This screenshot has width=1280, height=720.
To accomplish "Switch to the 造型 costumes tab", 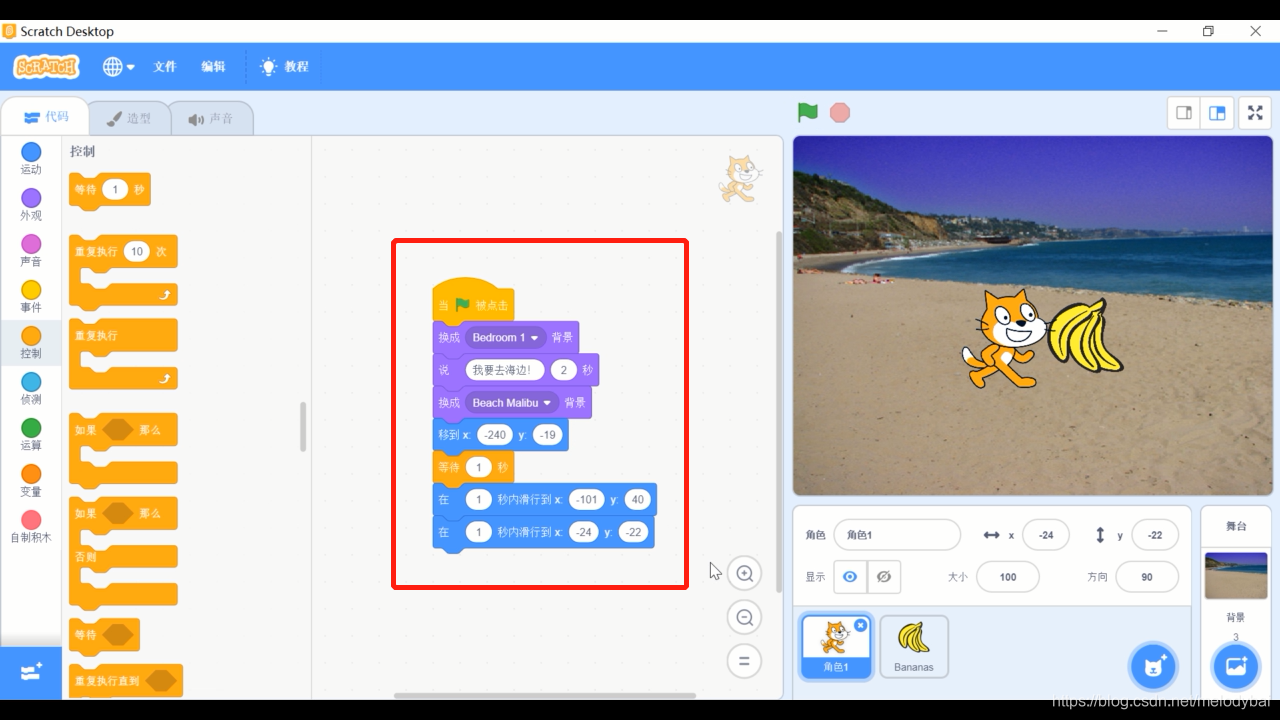I will click(x=129, y=118).
